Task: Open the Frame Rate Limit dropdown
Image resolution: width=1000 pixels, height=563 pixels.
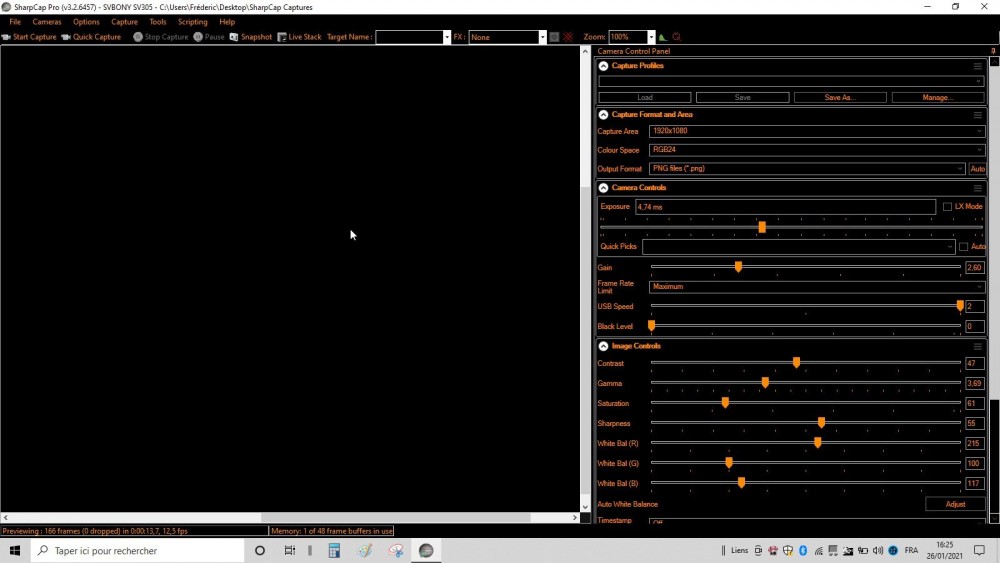Action: [x=817, y=287]
